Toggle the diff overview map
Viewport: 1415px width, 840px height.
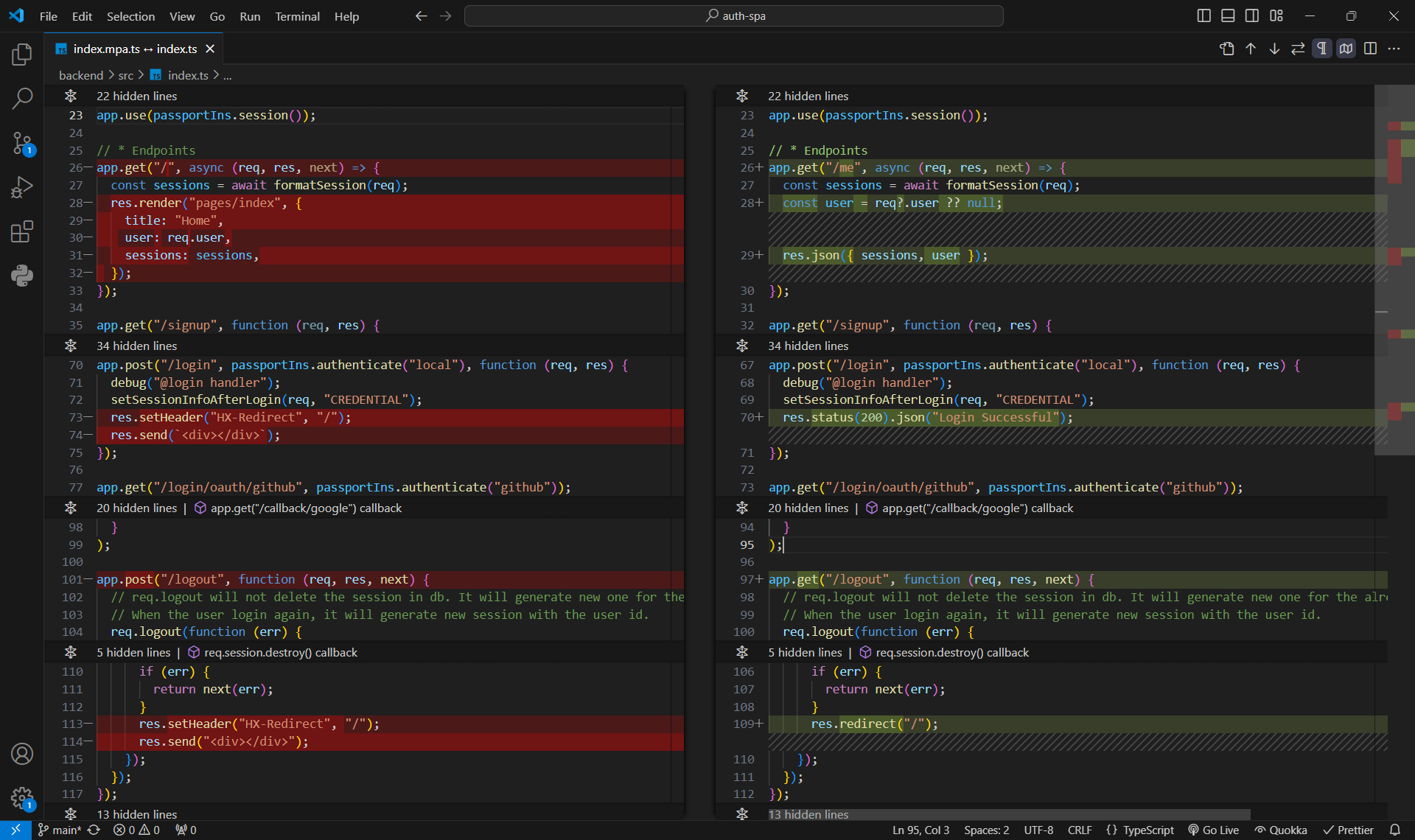point(1346,49)
